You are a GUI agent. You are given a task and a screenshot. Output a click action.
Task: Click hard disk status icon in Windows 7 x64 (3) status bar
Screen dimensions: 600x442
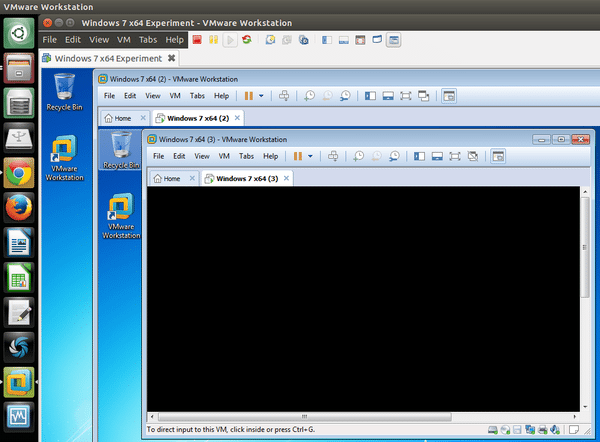[492, 430]
